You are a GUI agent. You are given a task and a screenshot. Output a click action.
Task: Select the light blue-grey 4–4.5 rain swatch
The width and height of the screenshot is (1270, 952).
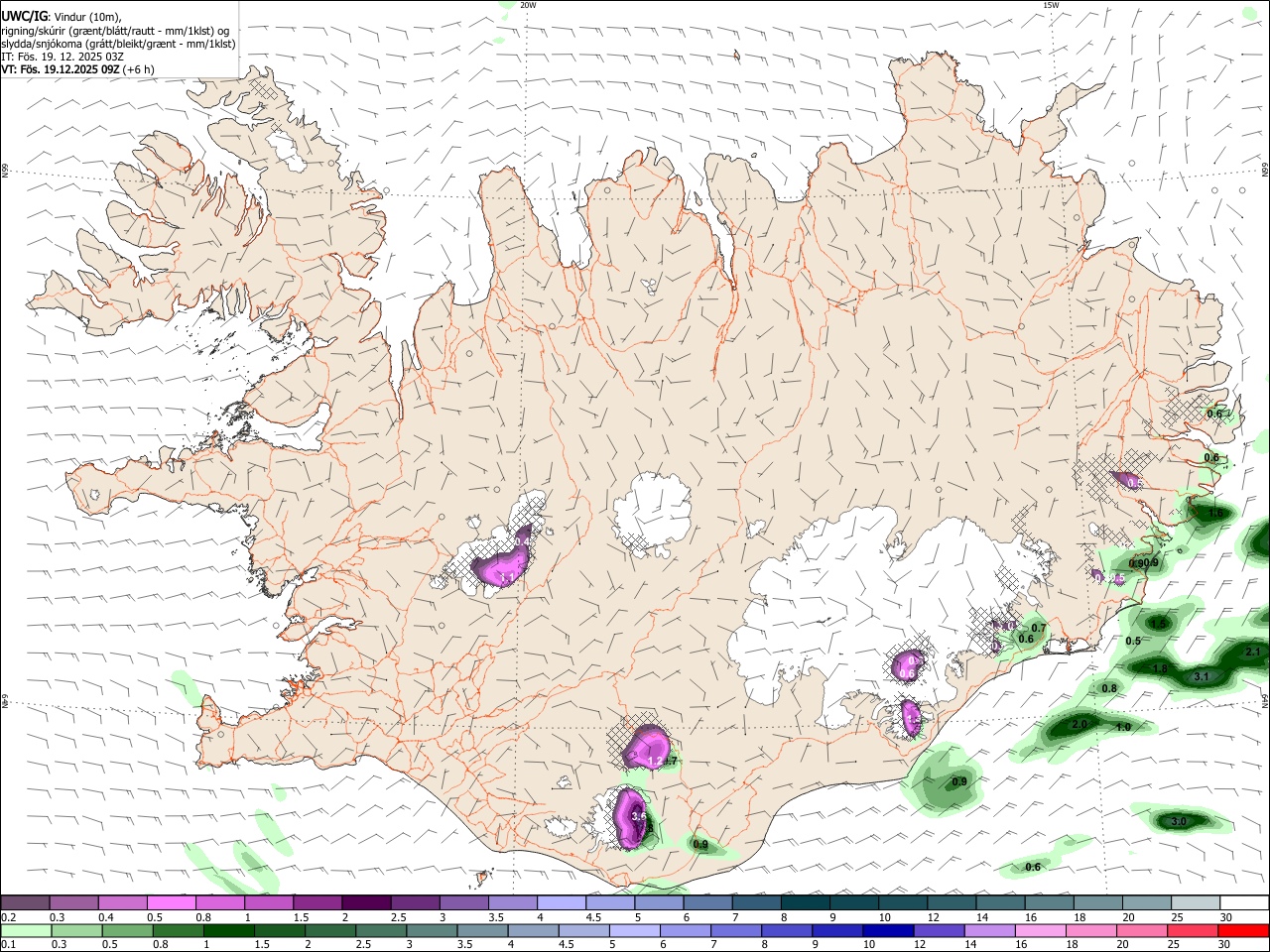click(533, 931)
